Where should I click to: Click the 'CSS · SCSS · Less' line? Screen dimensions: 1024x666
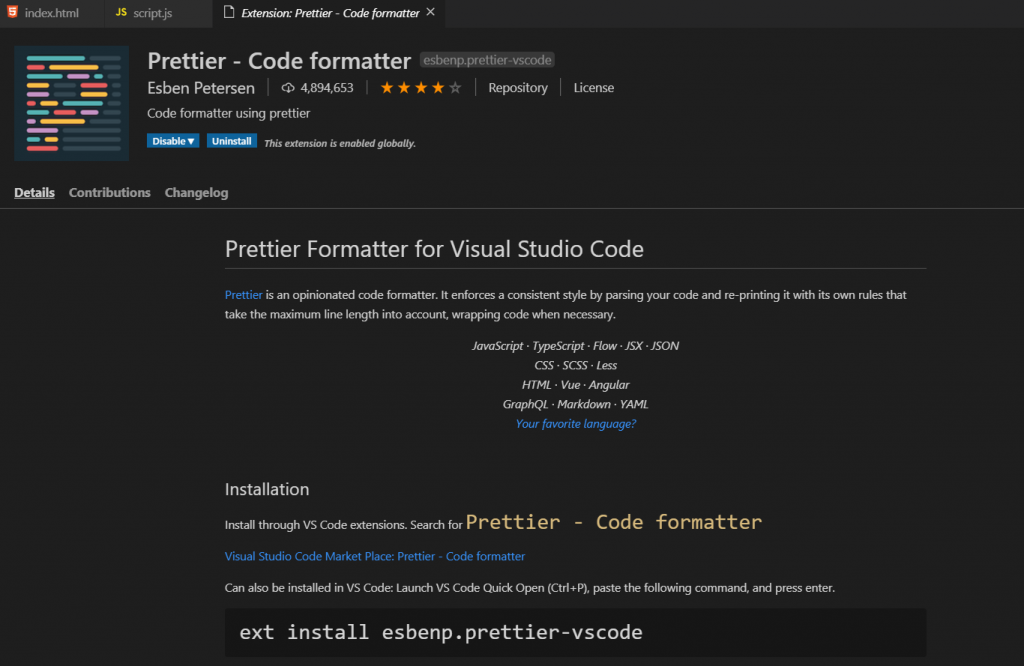pyautogui.click(x=575, y=366)
